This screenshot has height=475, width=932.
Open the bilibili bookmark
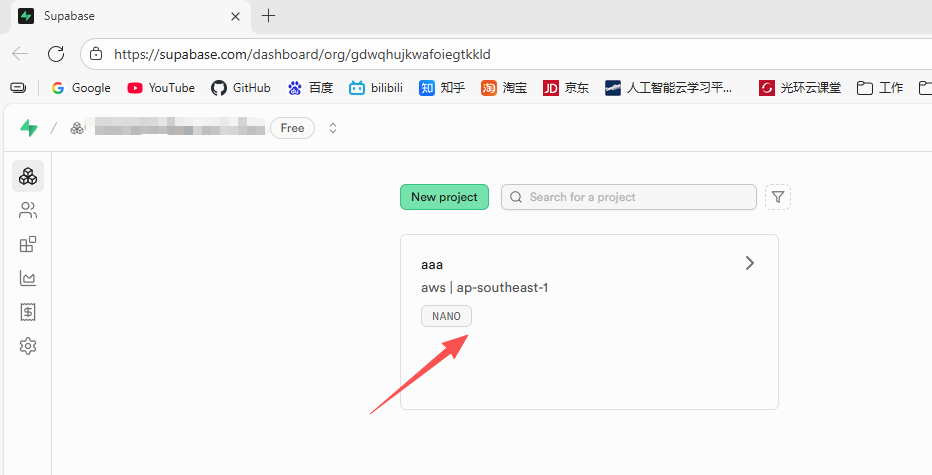point(376,88)
